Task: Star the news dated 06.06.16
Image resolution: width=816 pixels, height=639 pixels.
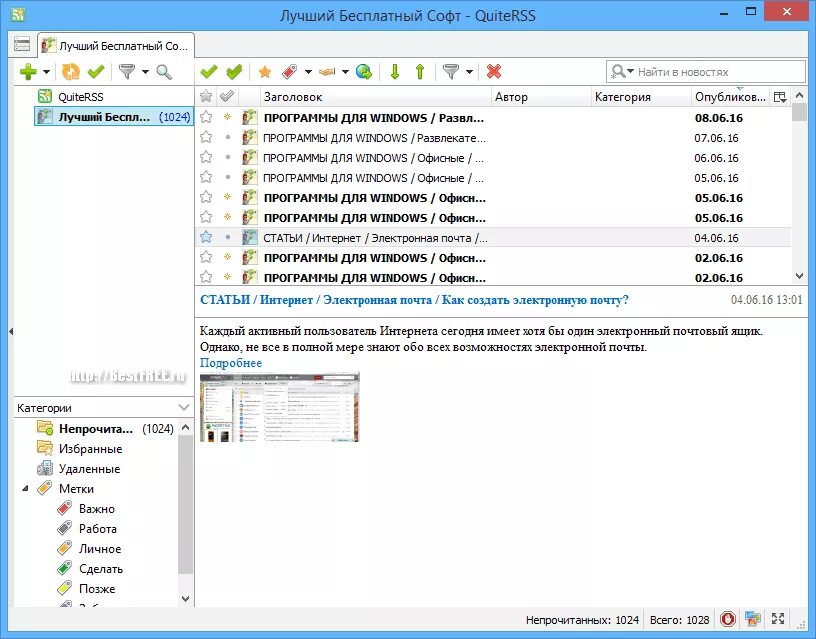Action: pos(206,157)
